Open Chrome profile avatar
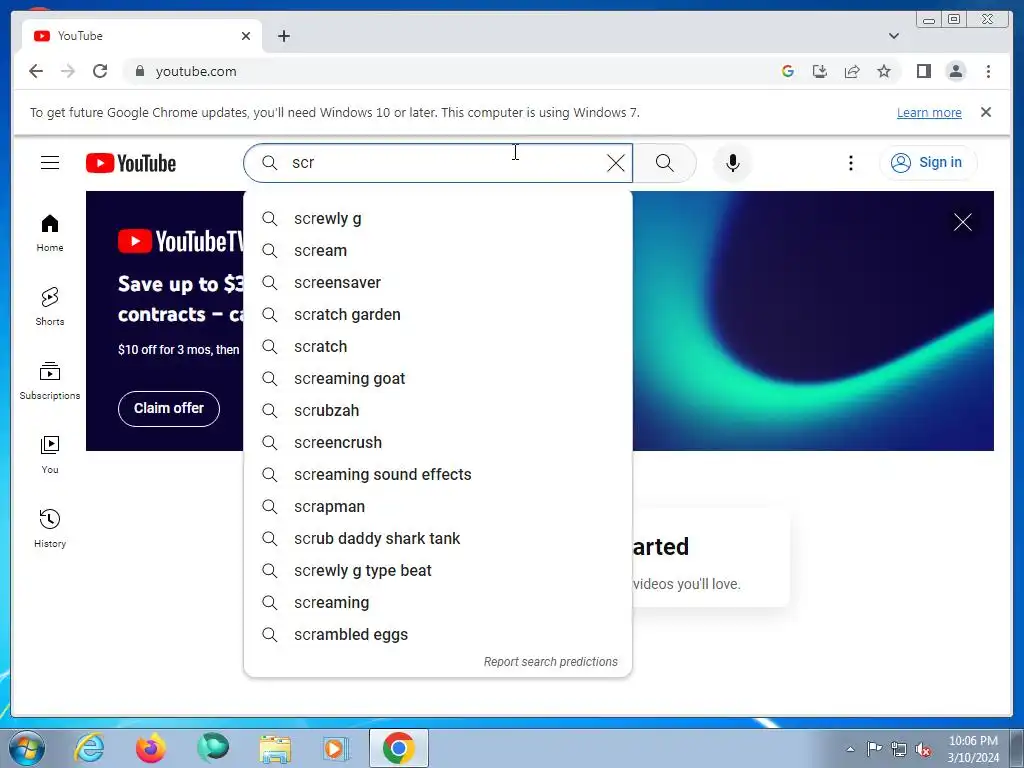 [x=955, y=71]
